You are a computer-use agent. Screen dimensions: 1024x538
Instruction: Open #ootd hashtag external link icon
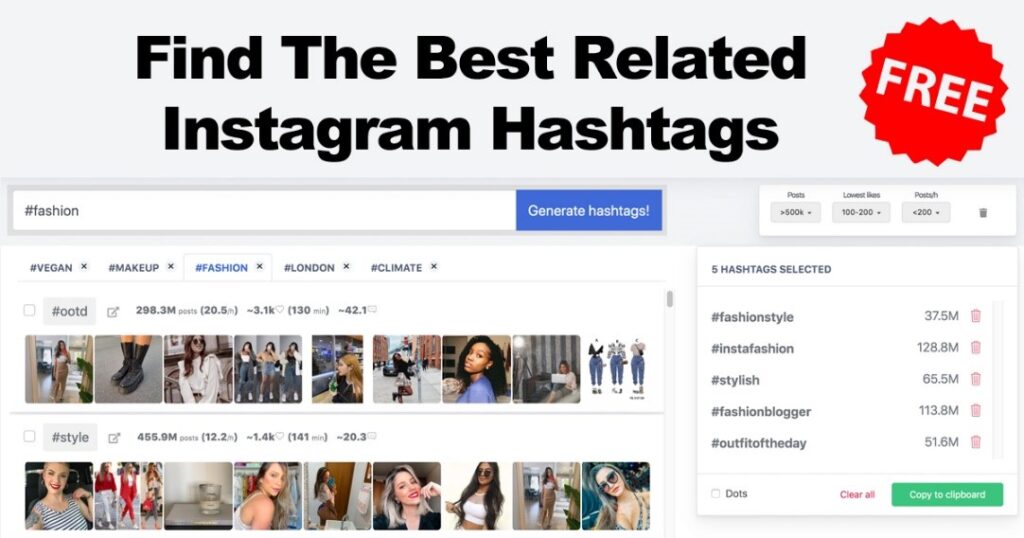tap(113, 312)
